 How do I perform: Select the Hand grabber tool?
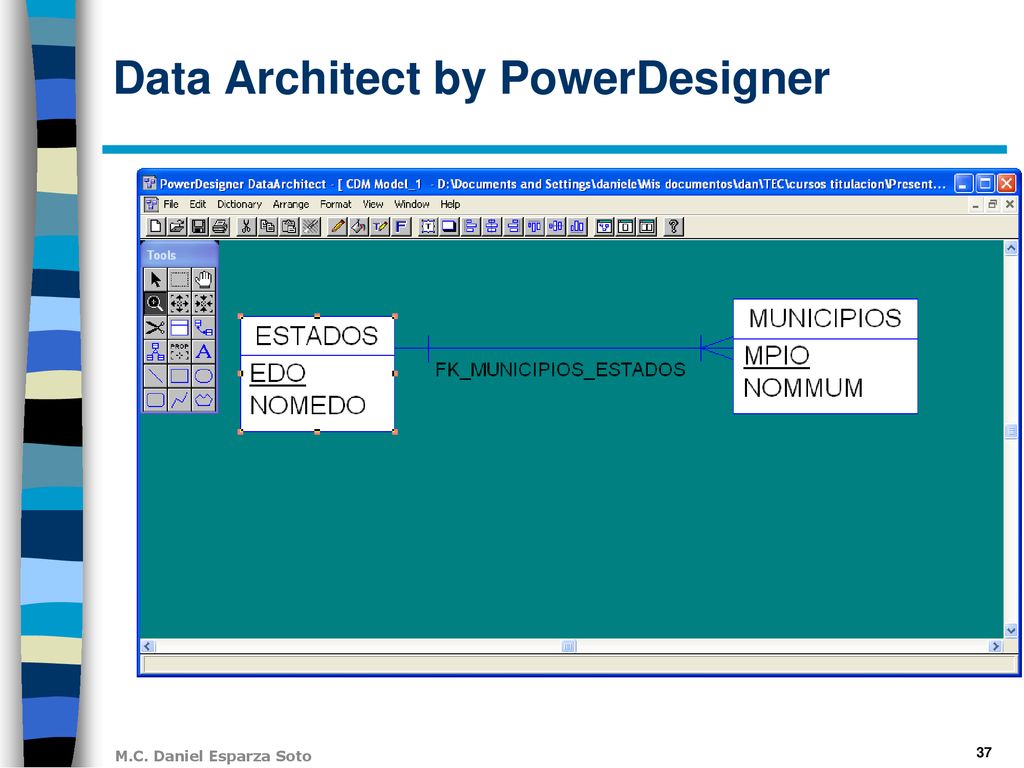click(204, 280)
